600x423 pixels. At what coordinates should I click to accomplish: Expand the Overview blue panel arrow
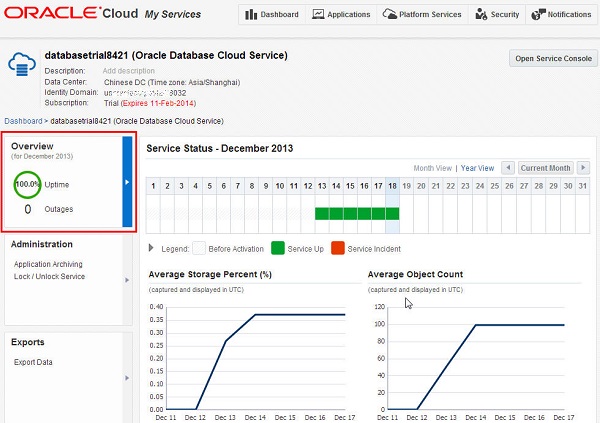click(x=127, y=182)
